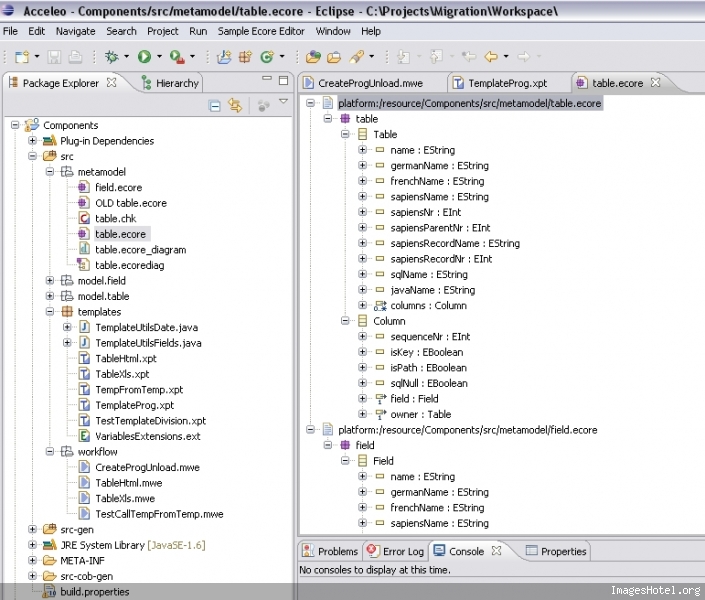
Task: Click the New Java Class icon
Action: [x=267, y=57]
